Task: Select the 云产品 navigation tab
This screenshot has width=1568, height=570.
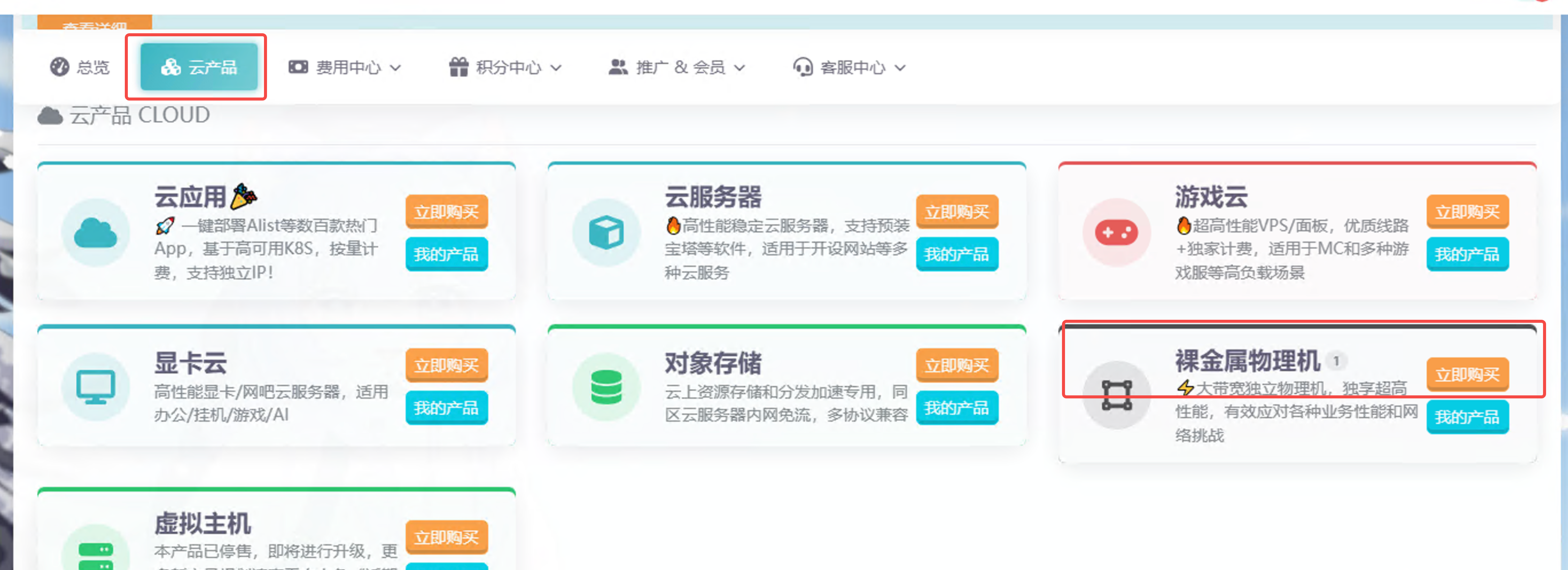Action: tap(199, 67)
